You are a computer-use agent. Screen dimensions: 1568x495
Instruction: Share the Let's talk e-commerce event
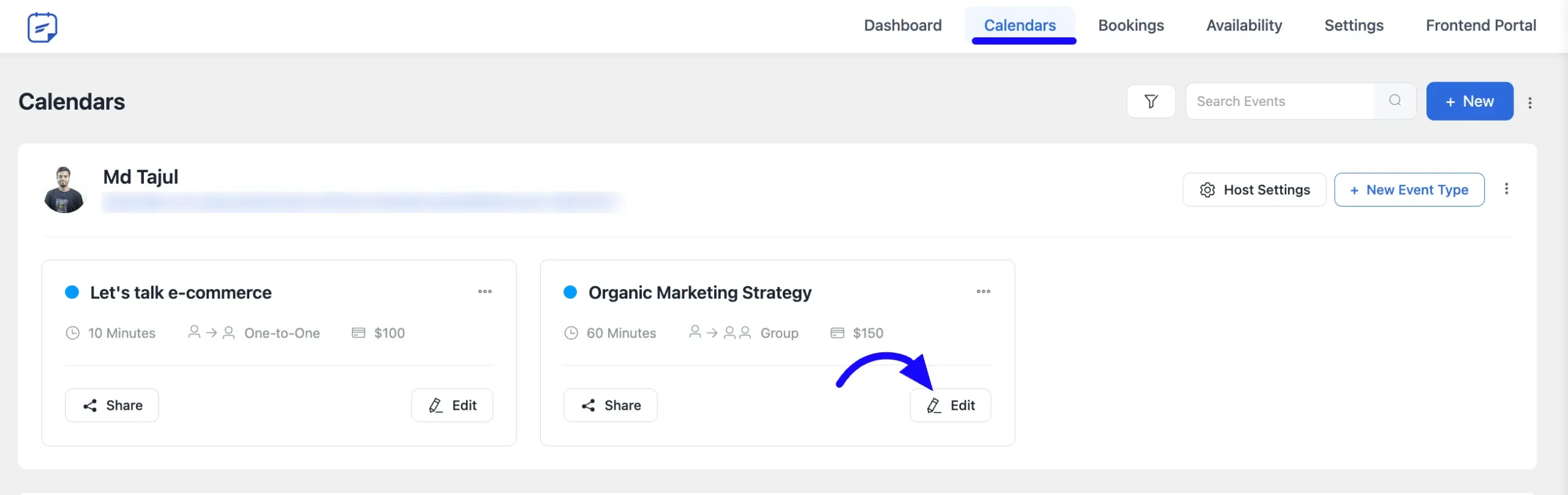[112, 405]
